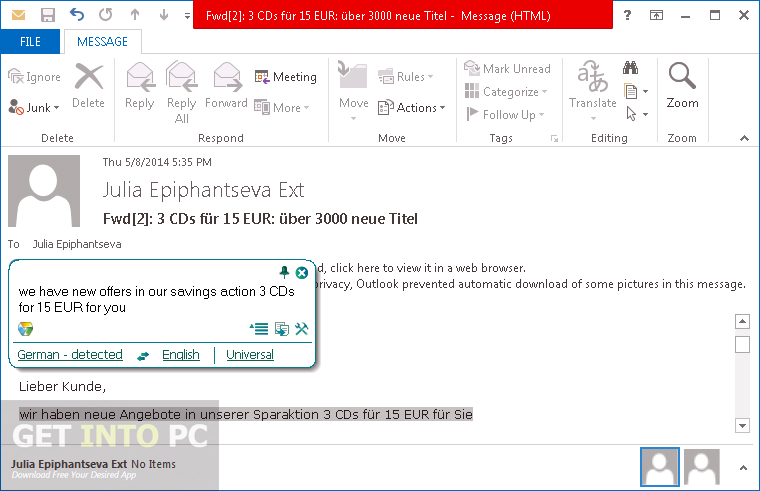The width and height of the screenshot is (760, 491).
Task: Click the list lines icon in the translation popup
Action: (x=259, y=329)
